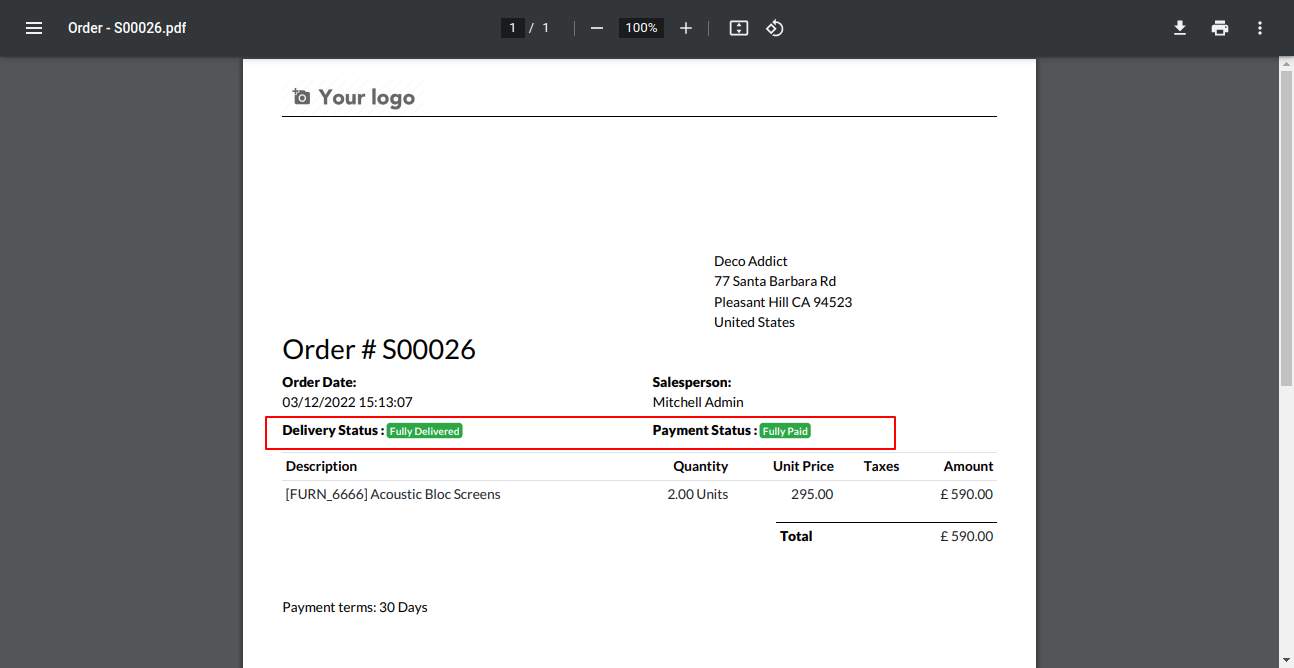Toggle the fit to page icon
Image resolution: width=1294 pixels, height=668 pixels.
(739, 28)
